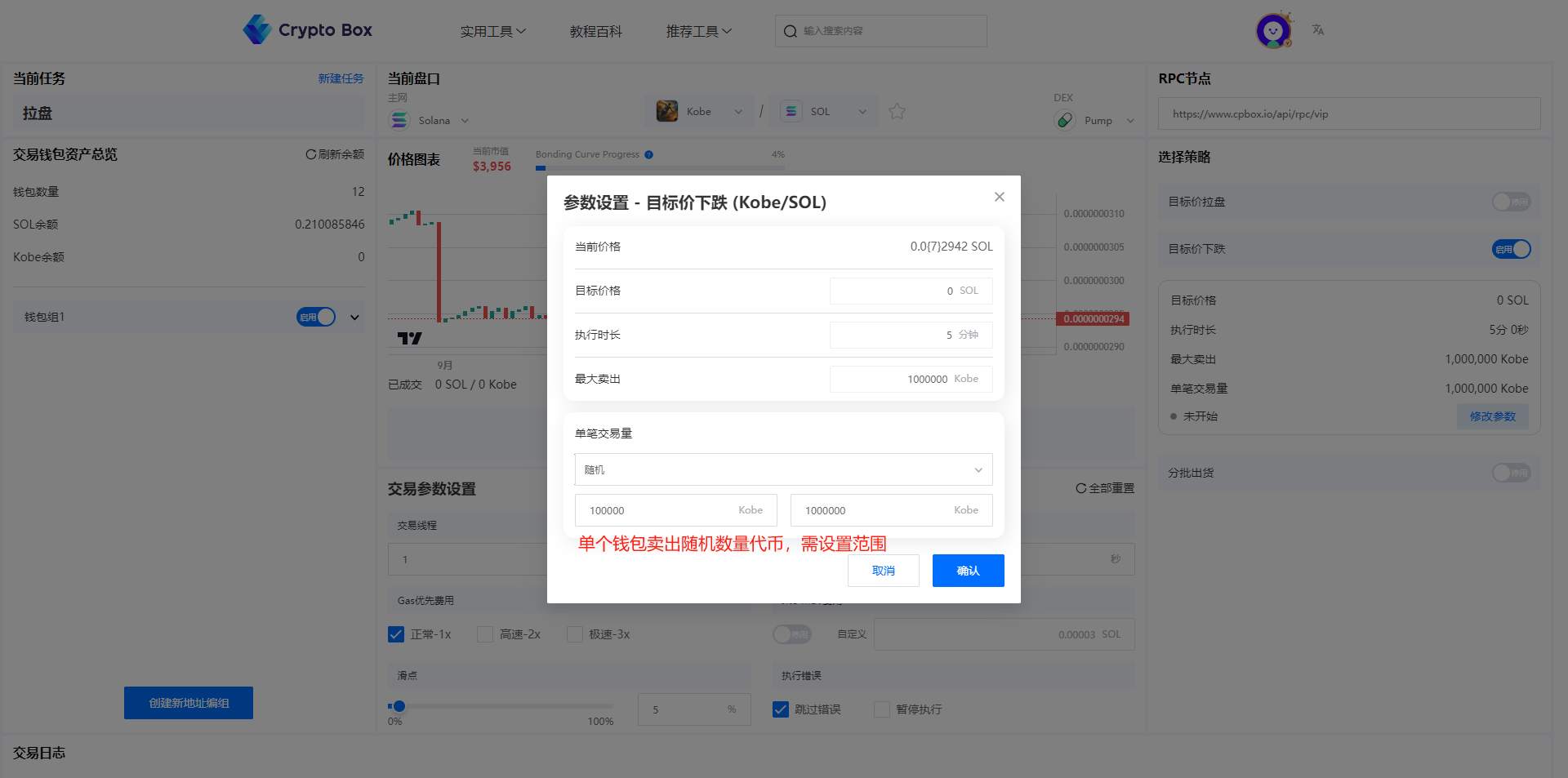The height and width of the screenshot is (778, 1568).
Task: Toggle the 目标价拉盘 strategy switch
Action: tap(1511, 202)
